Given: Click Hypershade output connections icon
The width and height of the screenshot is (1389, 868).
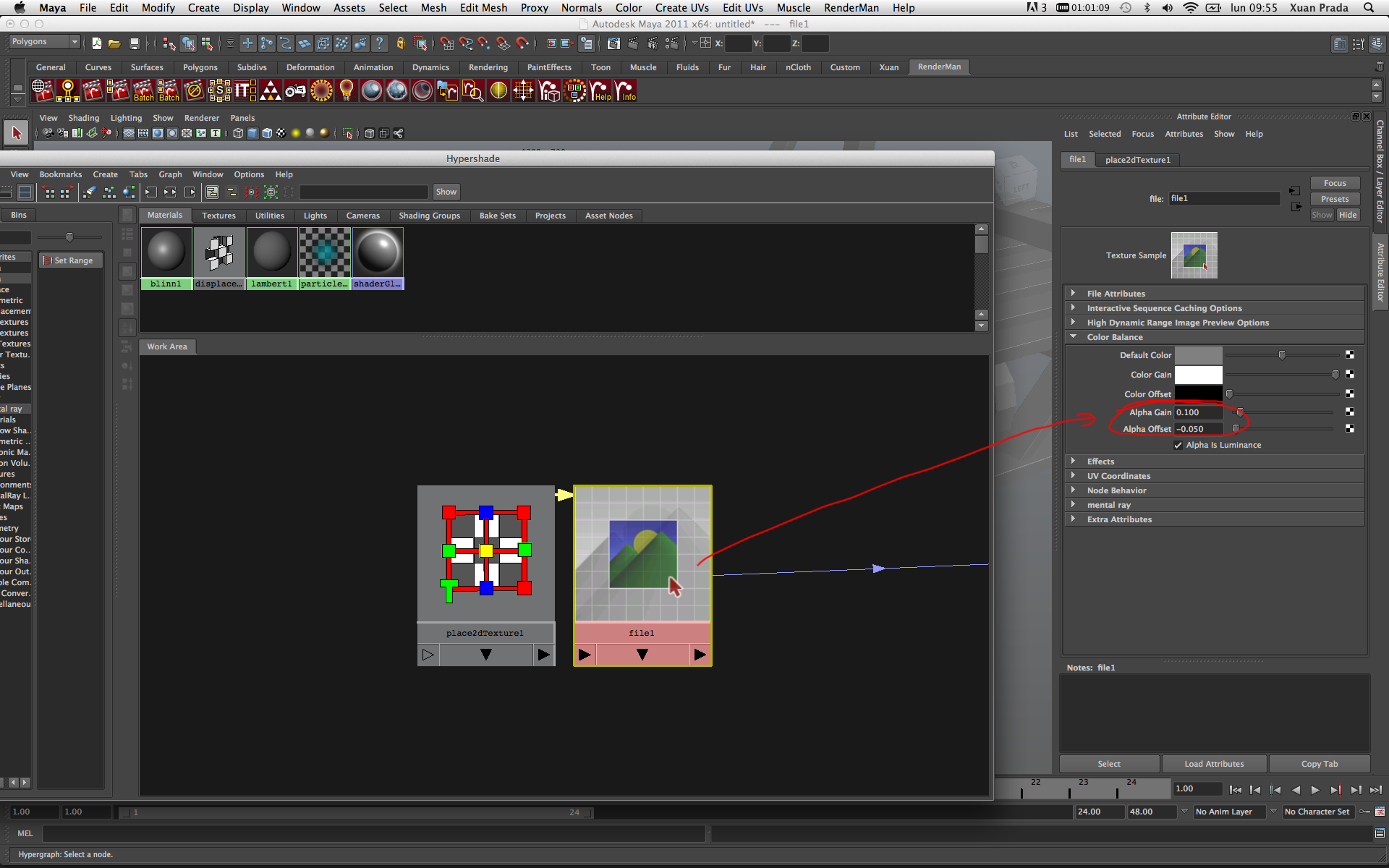Looking at the screenshot, I should pyautogui.click(x=190, y=192).
